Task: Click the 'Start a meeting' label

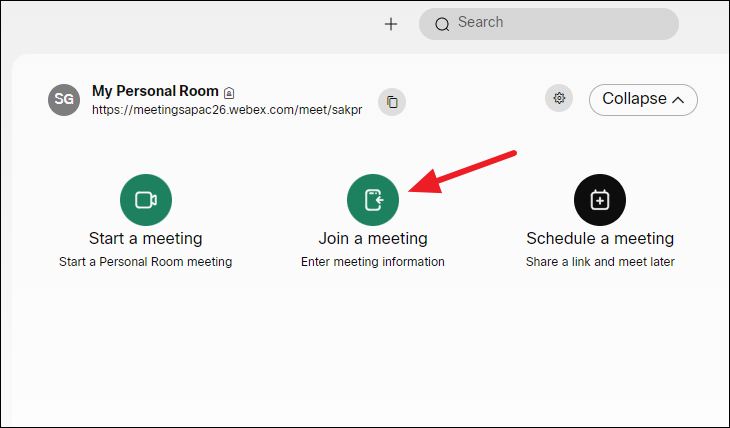Action: (146, 238)
